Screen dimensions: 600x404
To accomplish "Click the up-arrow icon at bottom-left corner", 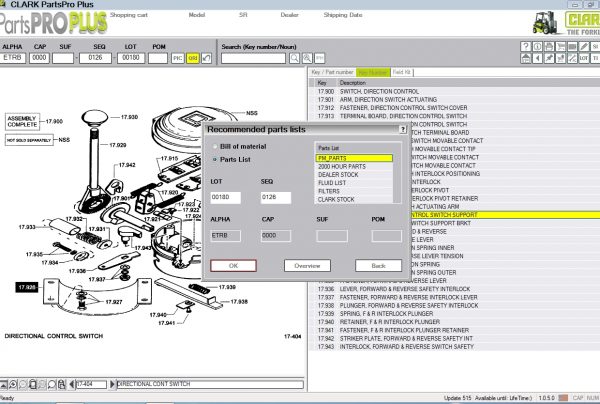I will coord(3,384).
